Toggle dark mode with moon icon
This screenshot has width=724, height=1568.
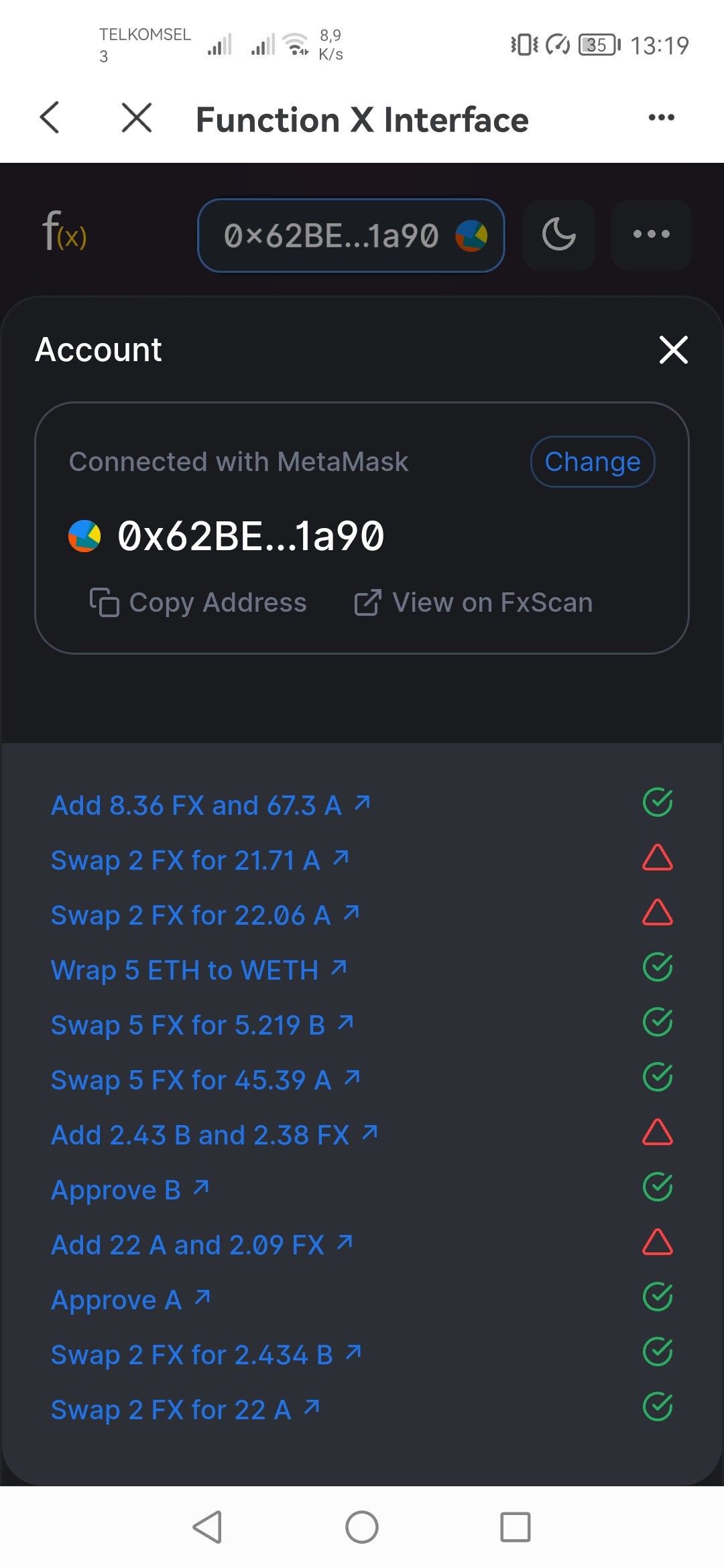pyautogui.click(x=558, y=235)
